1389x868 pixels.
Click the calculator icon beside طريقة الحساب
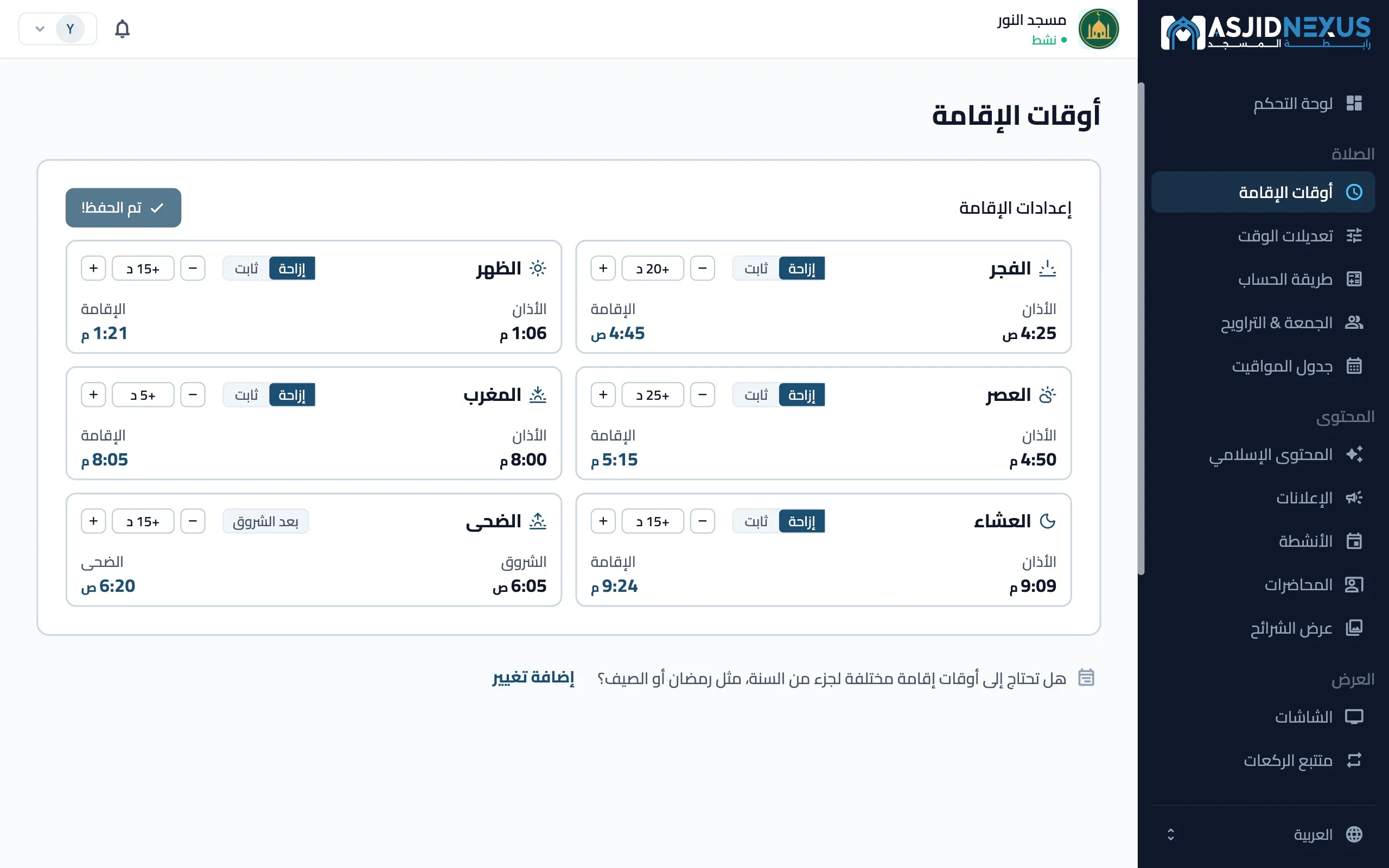1354,279
